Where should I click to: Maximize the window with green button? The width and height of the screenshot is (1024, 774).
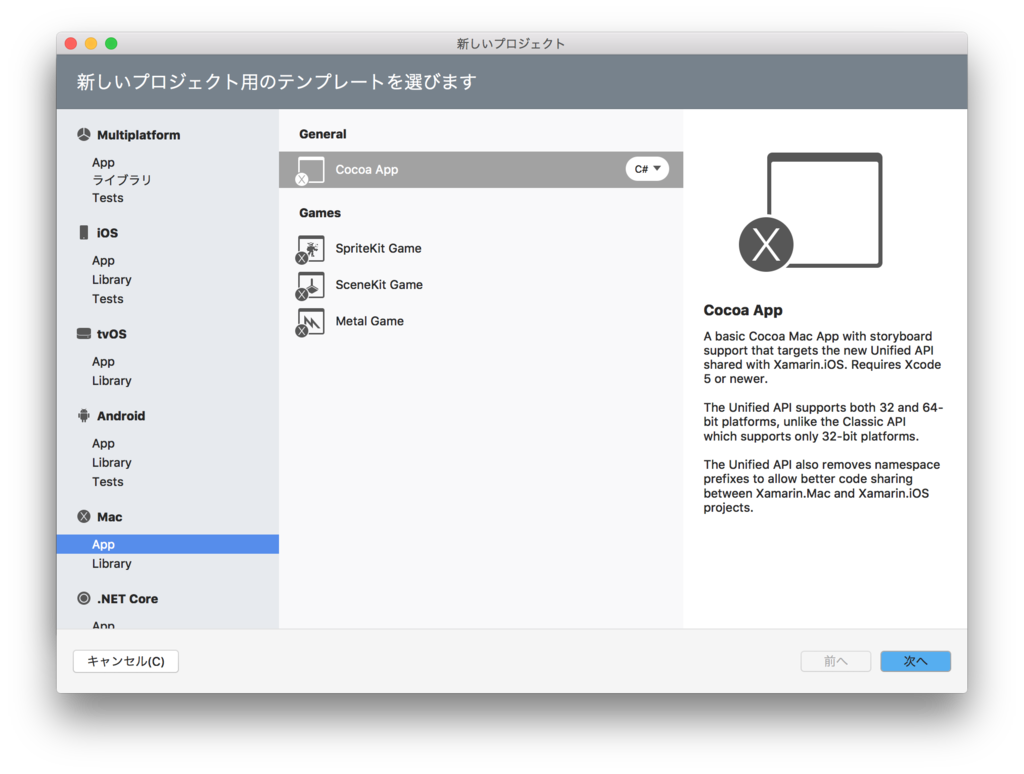pyautogui.click(x=111, y=43)
